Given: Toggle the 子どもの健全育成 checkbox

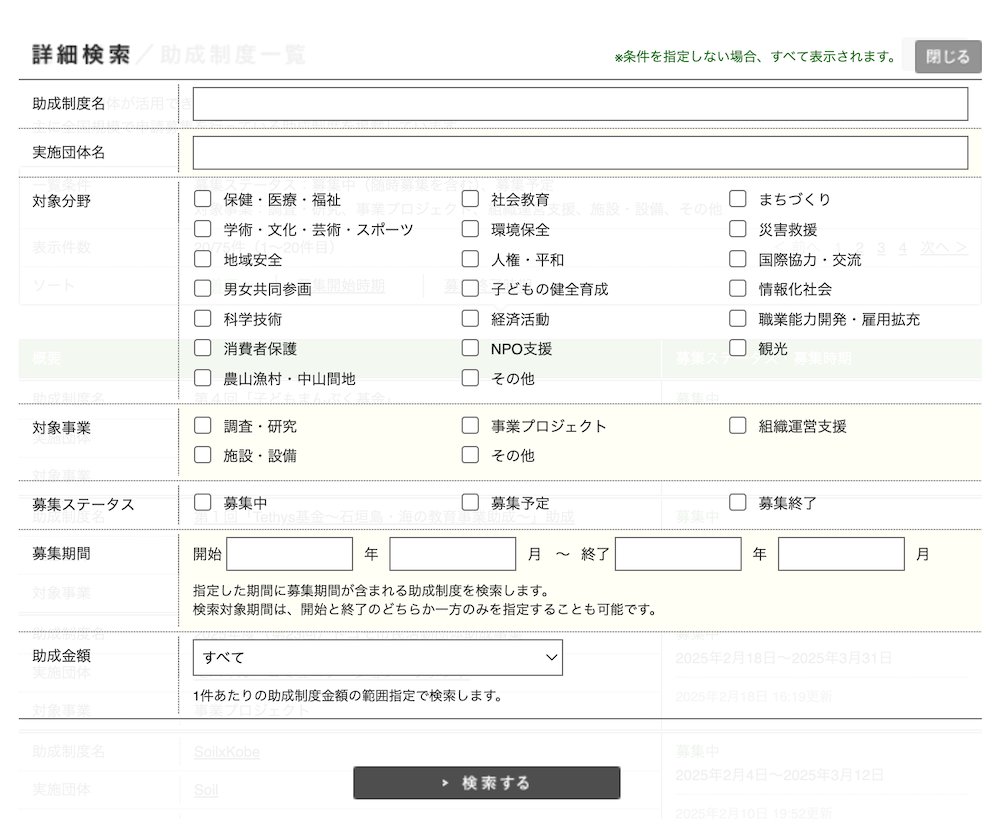Looking at the screenshot, I should click(470, 289).
